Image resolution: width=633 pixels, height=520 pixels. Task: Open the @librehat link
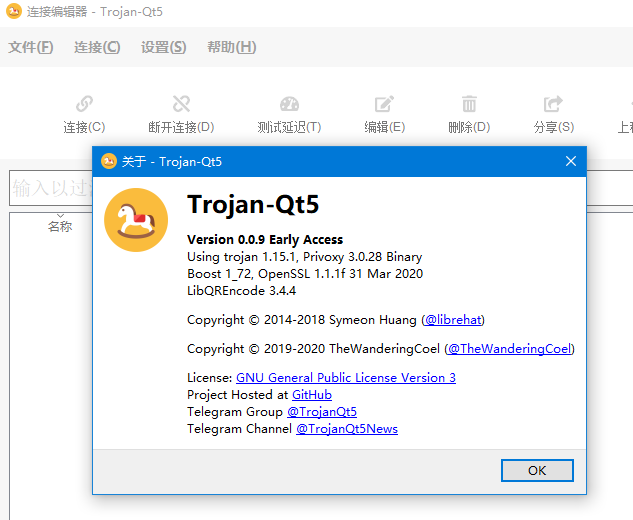click(x=453, y=320)
